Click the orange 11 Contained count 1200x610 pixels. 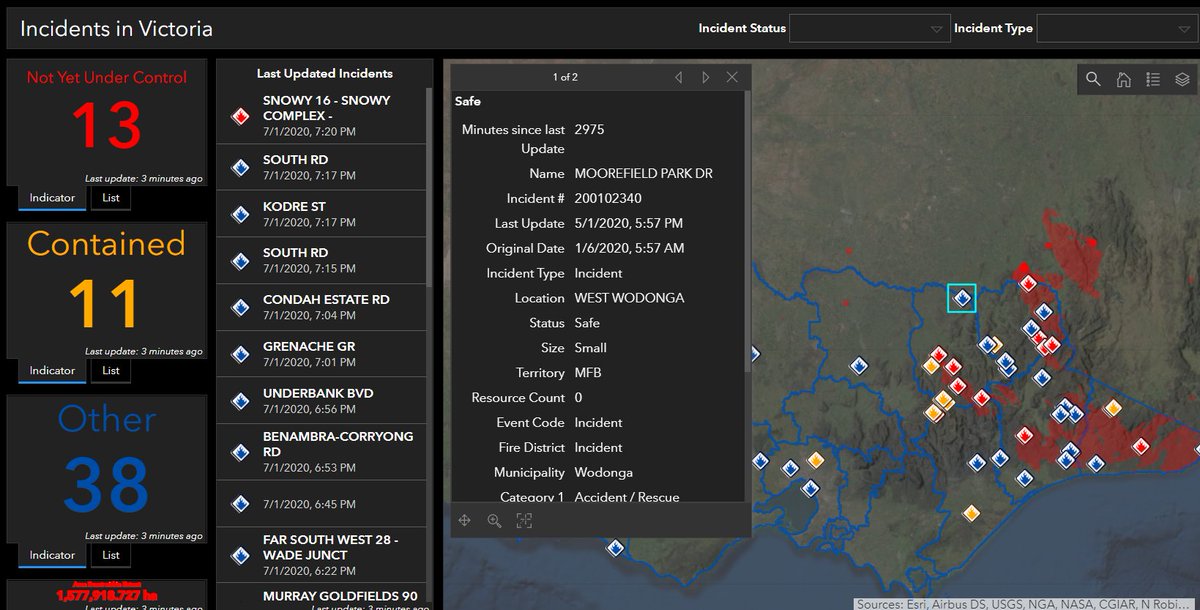(x=106, y=304)
